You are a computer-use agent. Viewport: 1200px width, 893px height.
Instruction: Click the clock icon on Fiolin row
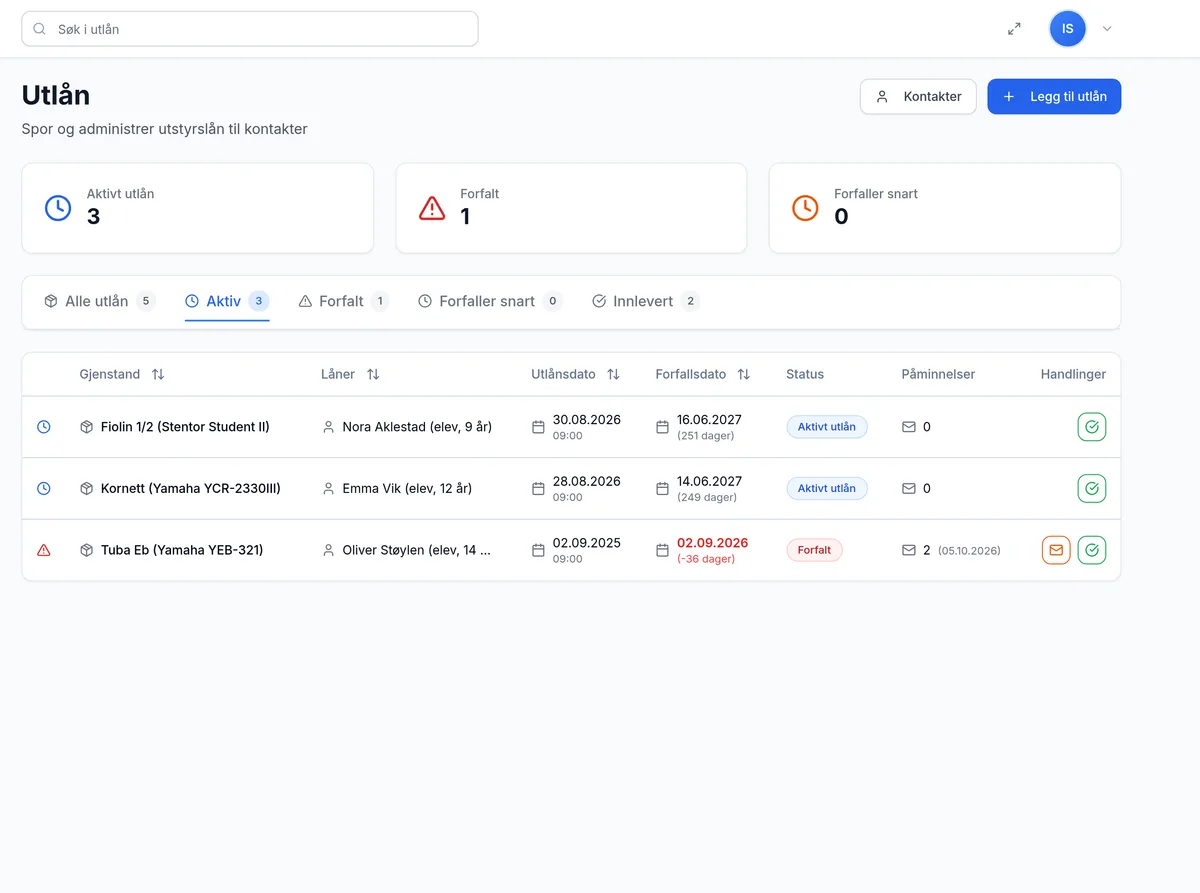click(x=44, y=427)
